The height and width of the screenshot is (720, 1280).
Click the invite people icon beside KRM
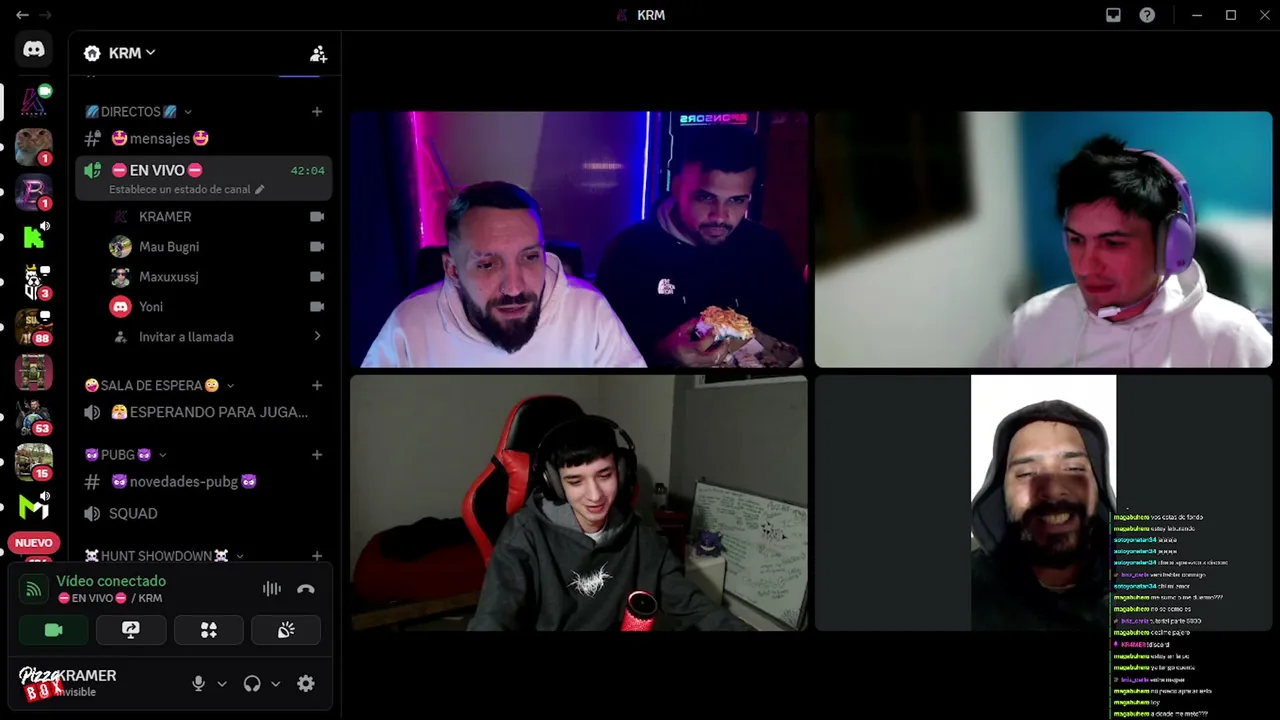(x=318, y=54)
